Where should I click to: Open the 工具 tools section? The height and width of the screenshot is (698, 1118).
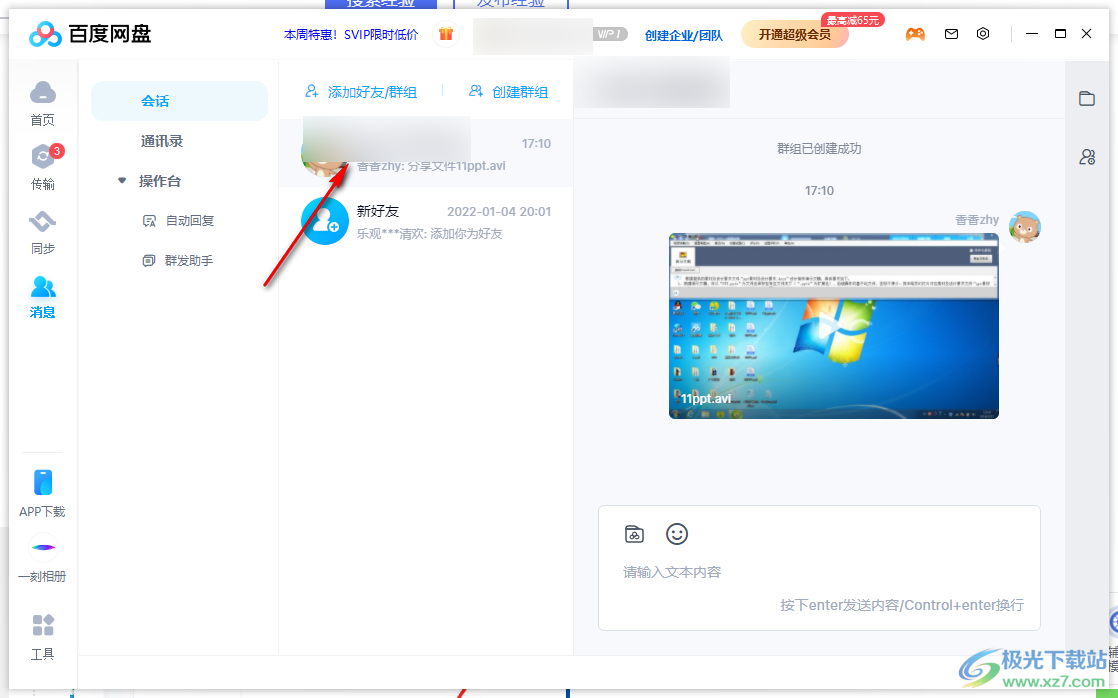(x=43, y=637)
